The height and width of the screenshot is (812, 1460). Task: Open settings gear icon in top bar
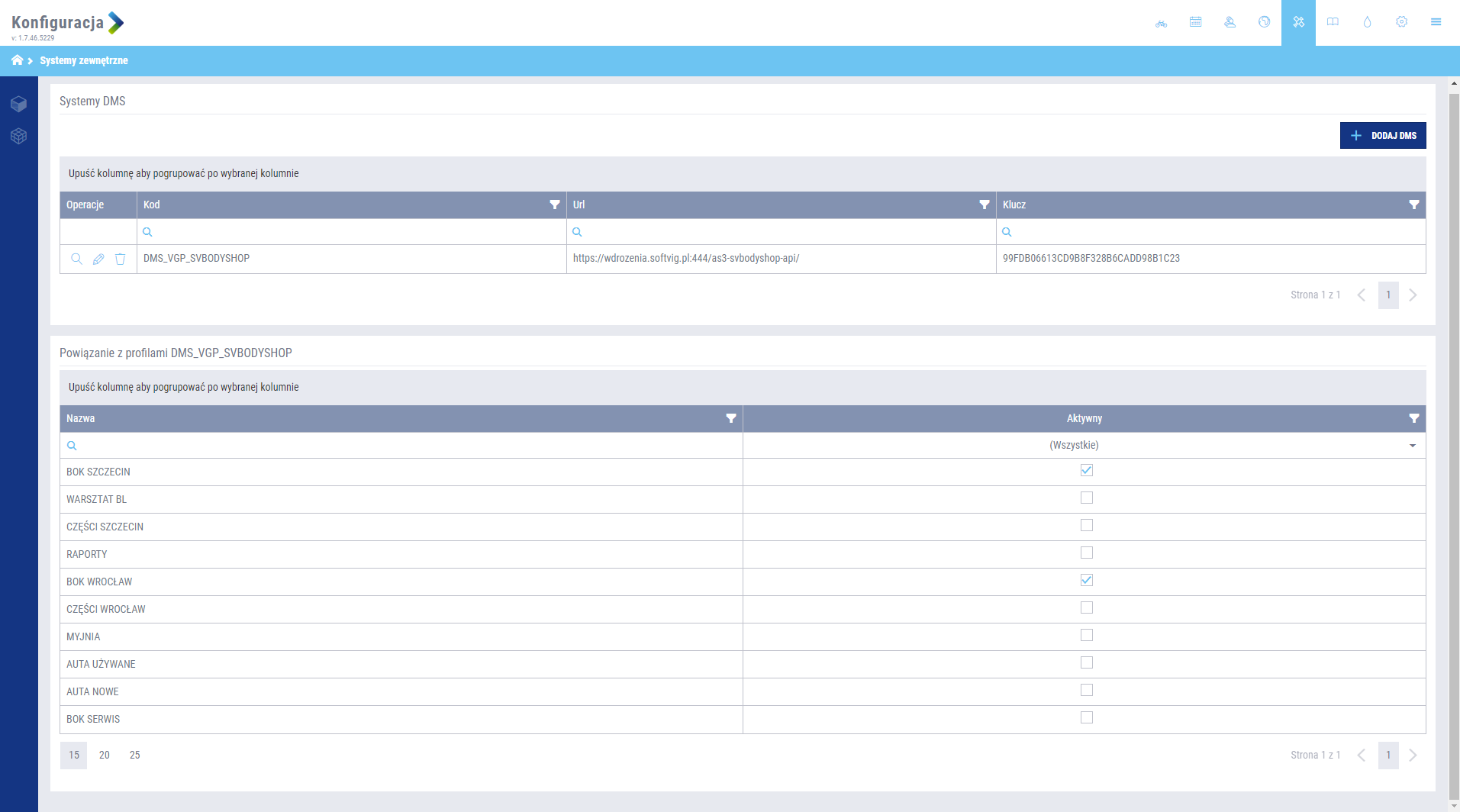(x=1401, y=22)
